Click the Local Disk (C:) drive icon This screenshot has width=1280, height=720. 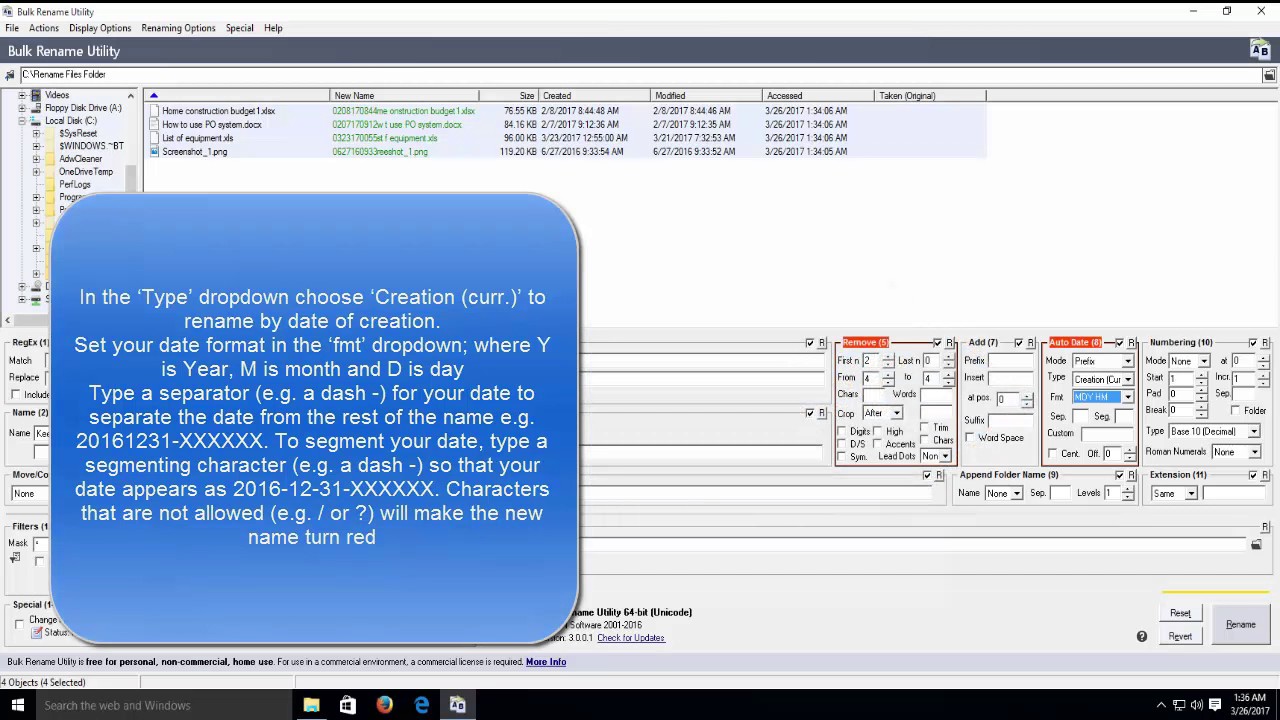pos(37,120)
